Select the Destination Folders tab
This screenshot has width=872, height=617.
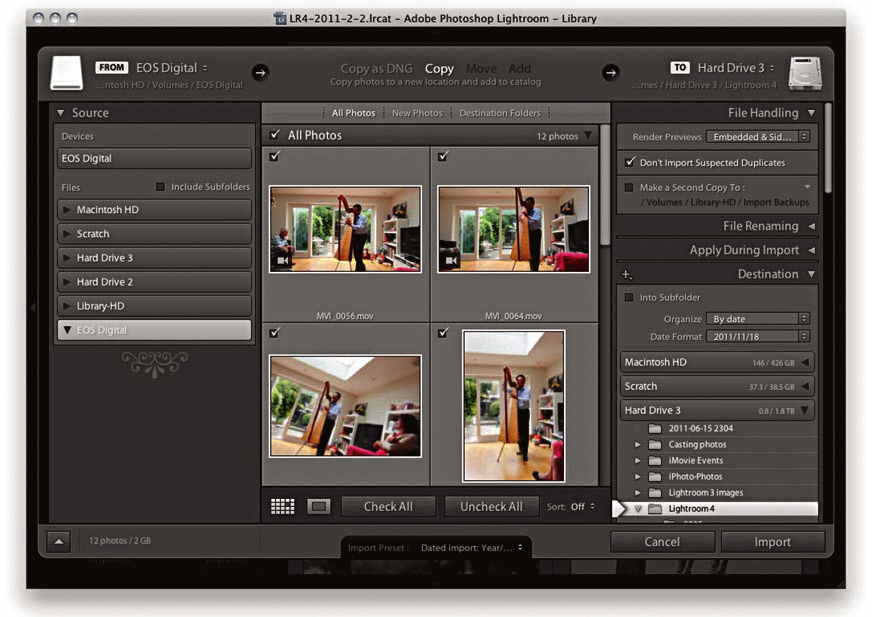(x=500, y=113)
